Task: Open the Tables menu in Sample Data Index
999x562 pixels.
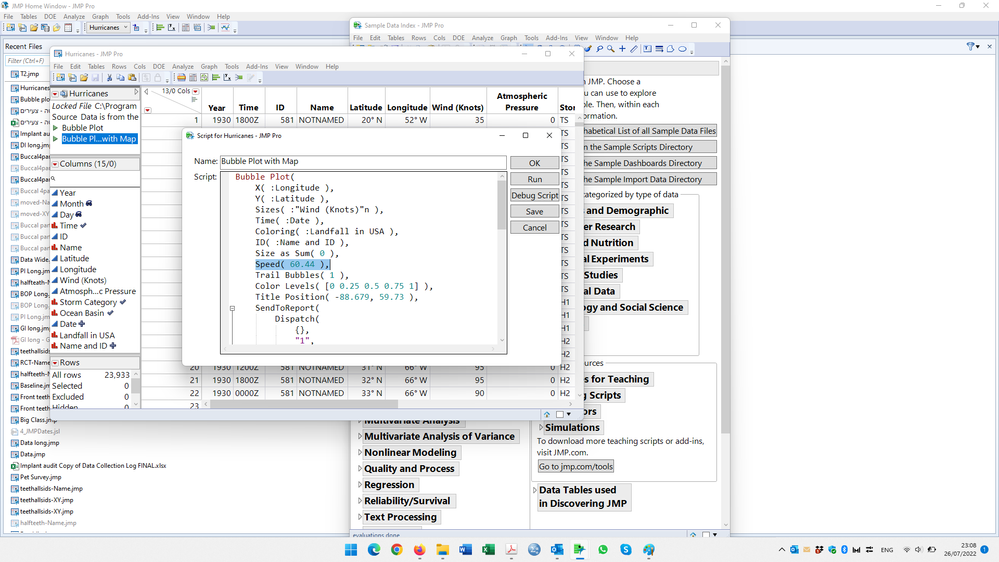Action: tap(396, 38)
